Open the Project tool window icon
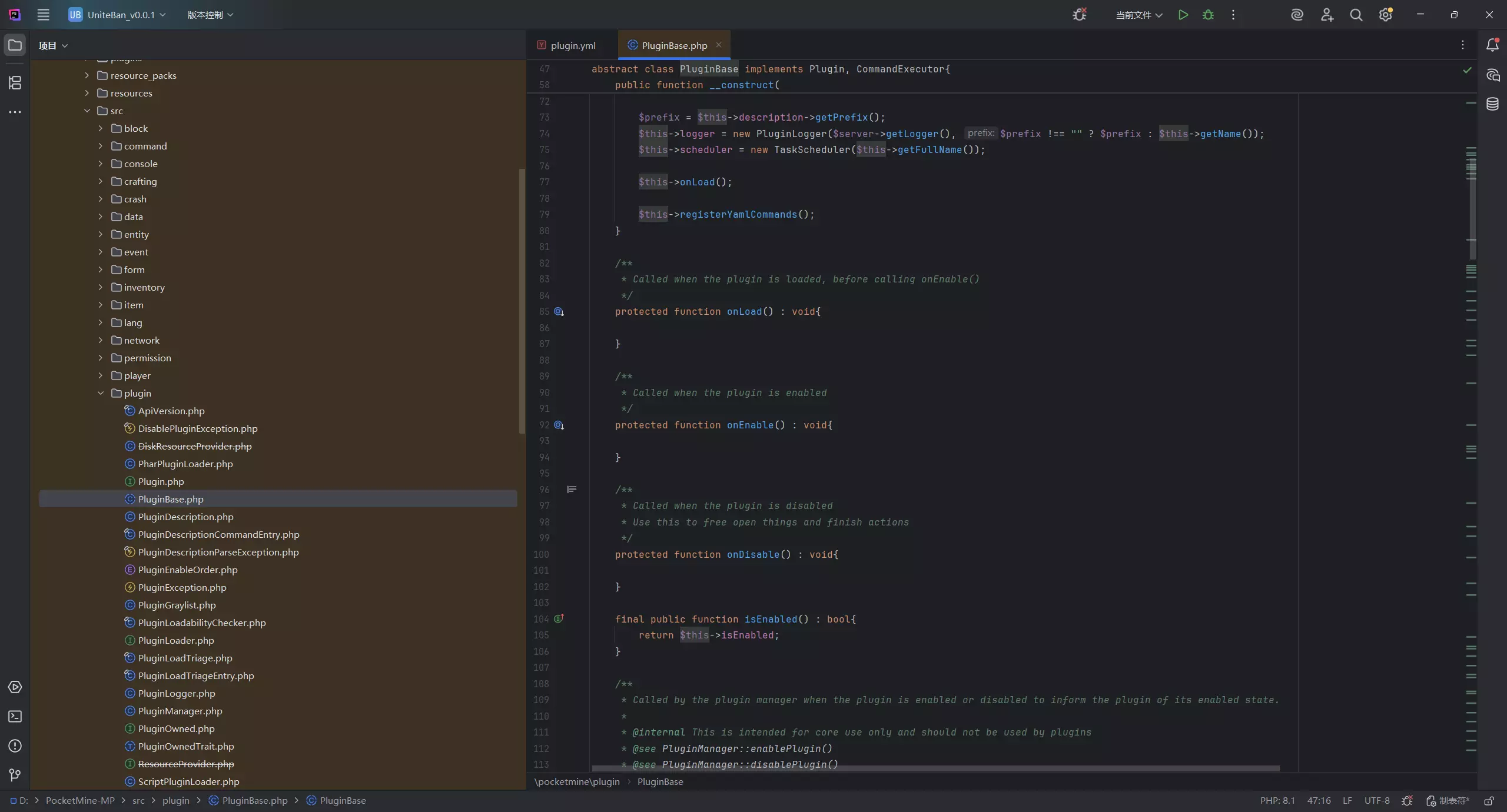The height and width of the screenshot is (812, 1507). (x=15, y=45)
